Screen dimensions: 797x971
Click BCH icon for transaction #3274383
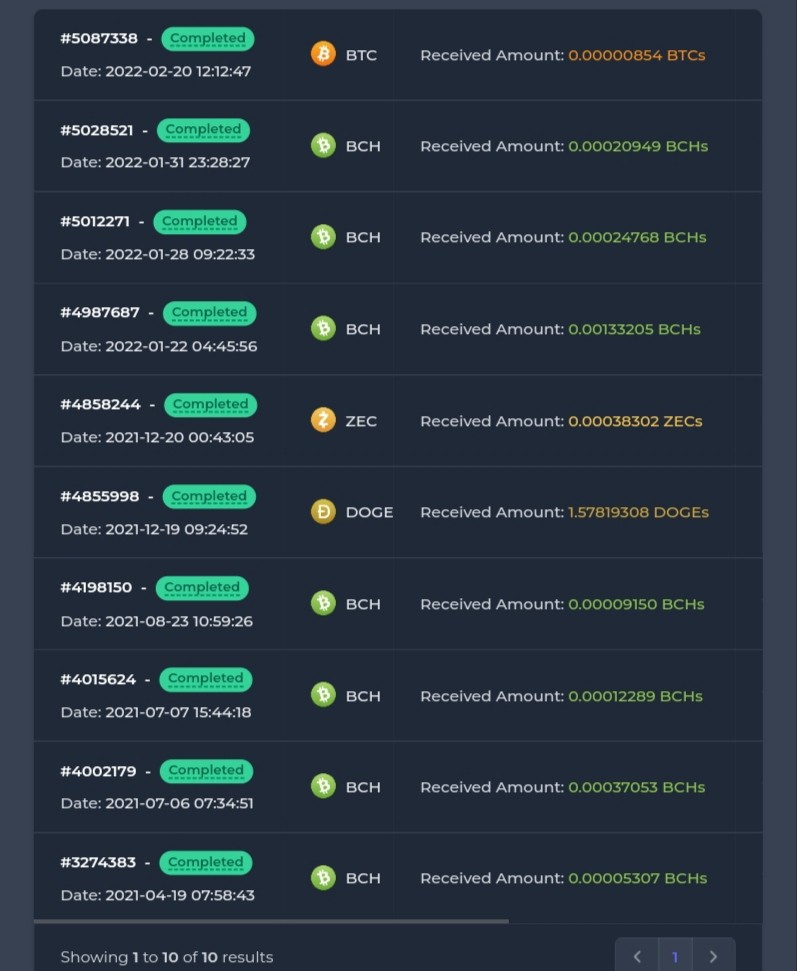pos(323,877)
